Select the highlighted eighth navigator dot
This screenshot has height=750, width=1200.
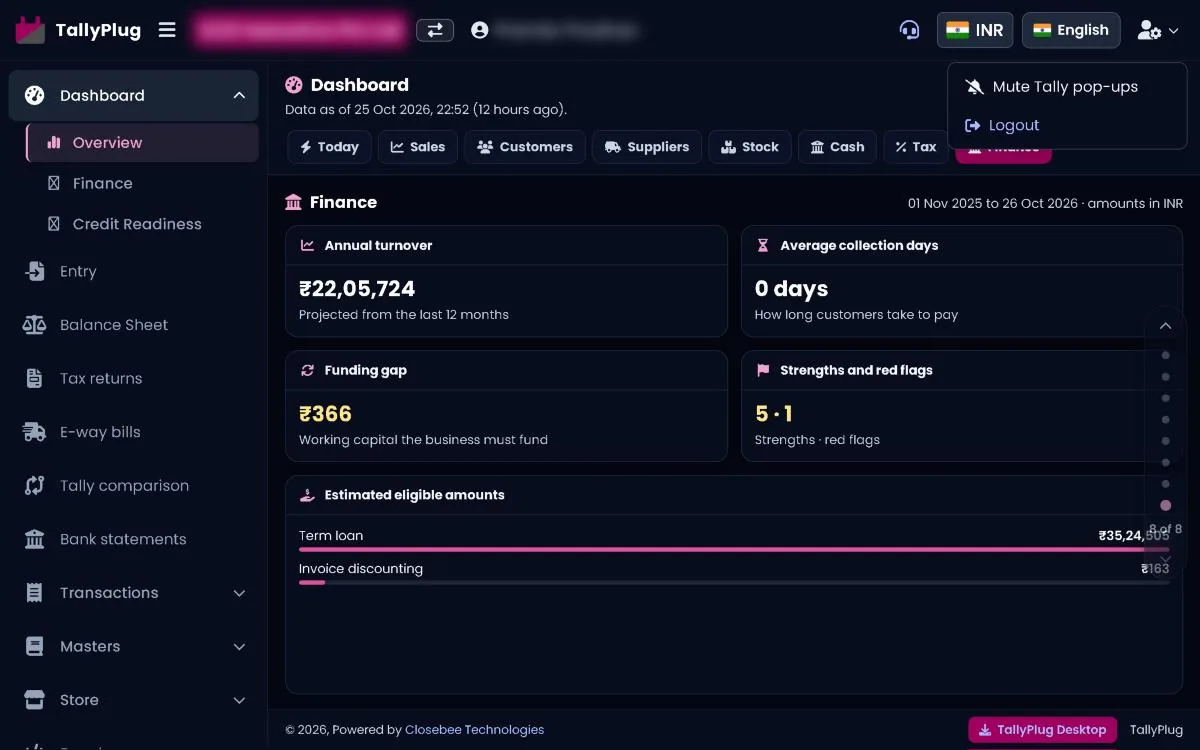[x=1165, y=506]
